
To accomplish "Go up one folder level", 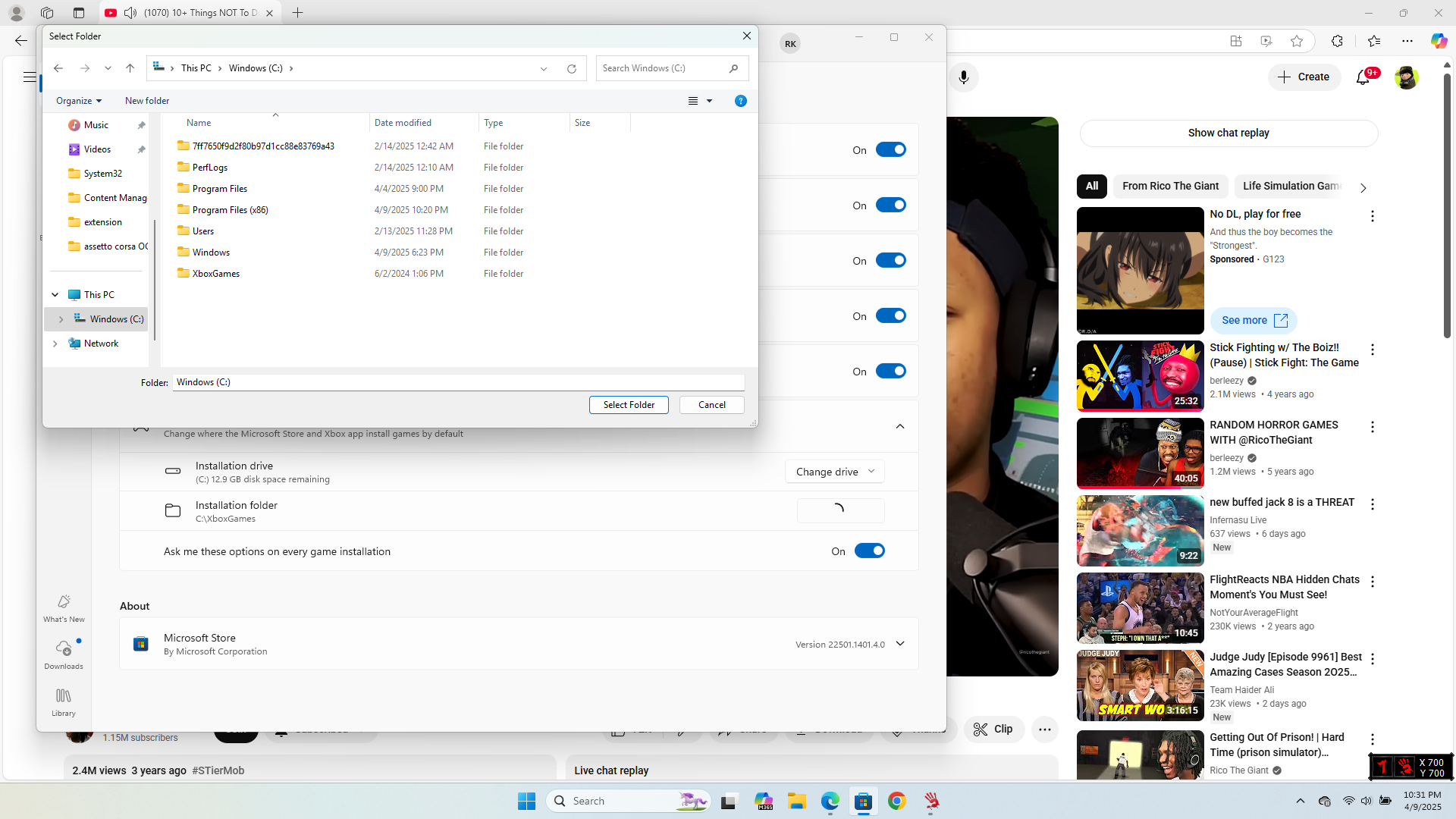I will point(130,68).
